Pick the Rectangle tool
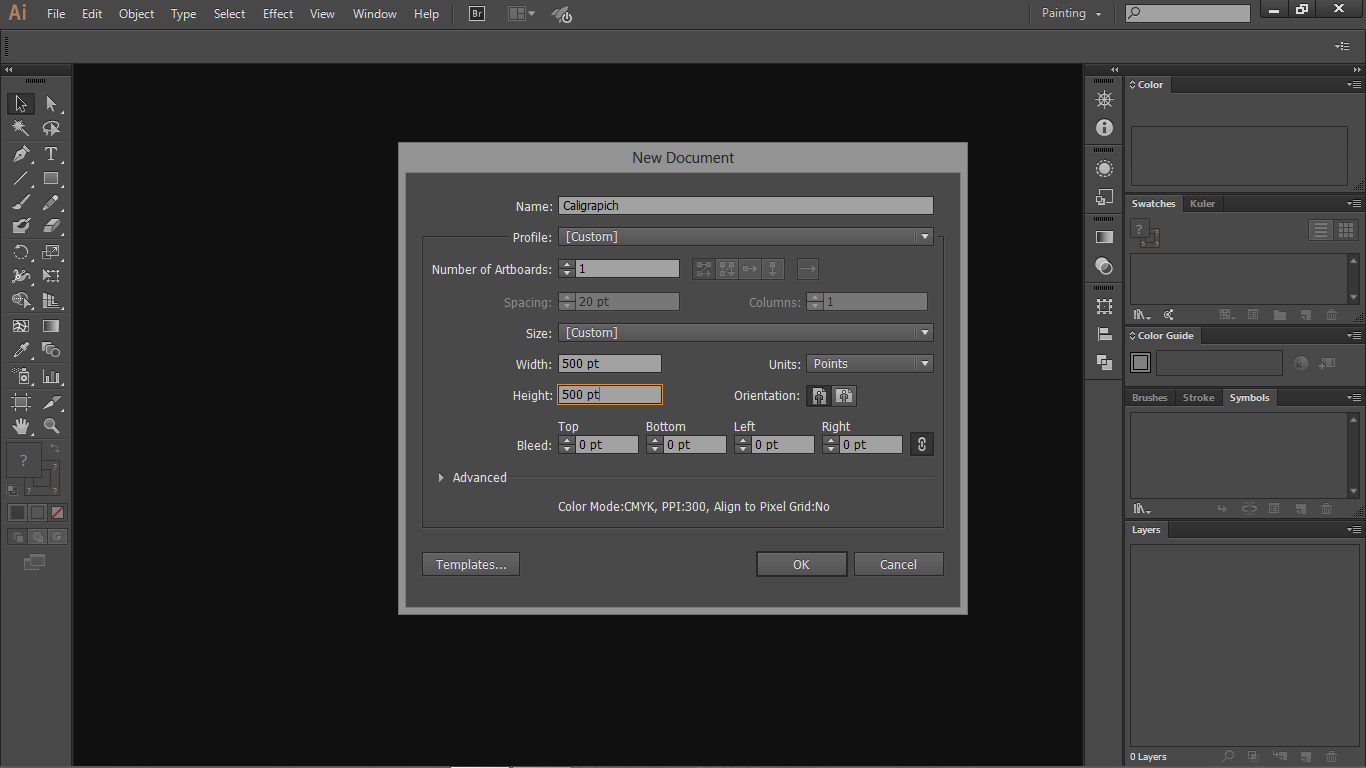Viewport: 1366px width, 768px height. click(x=51, y=179)
